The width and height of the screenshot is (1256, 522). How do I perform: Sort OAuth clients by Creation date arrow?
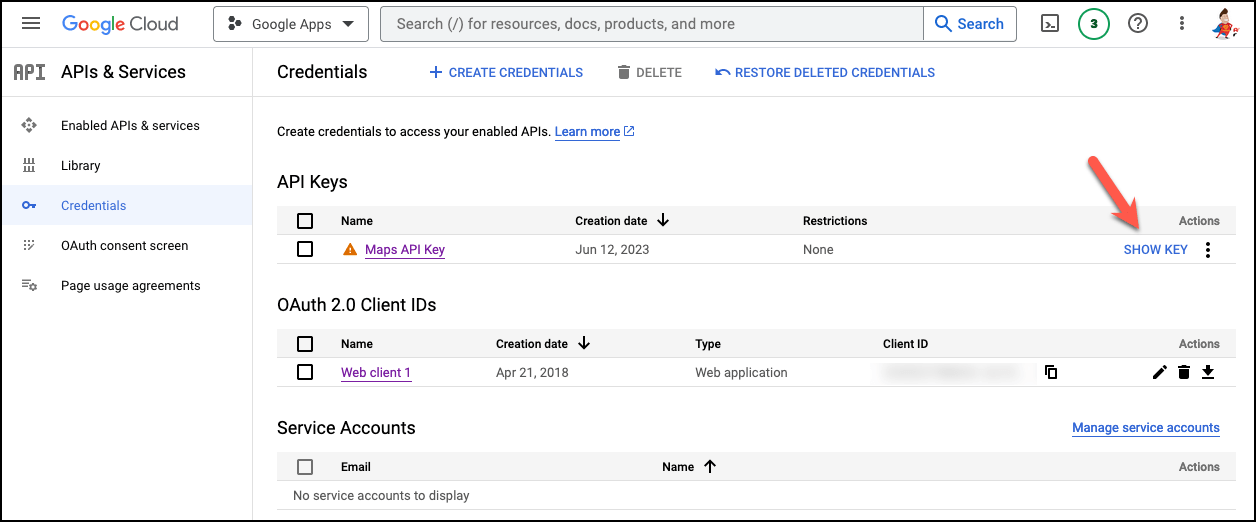pyautogui.click(x=584, y=343)
